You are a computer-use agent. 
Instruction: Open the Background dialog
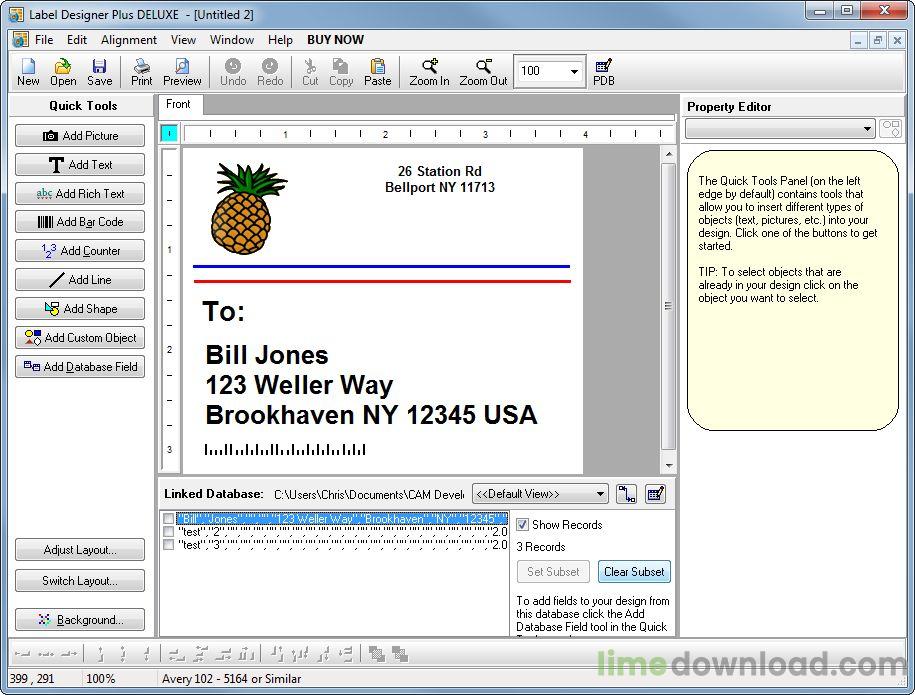[x=80, y=619]
